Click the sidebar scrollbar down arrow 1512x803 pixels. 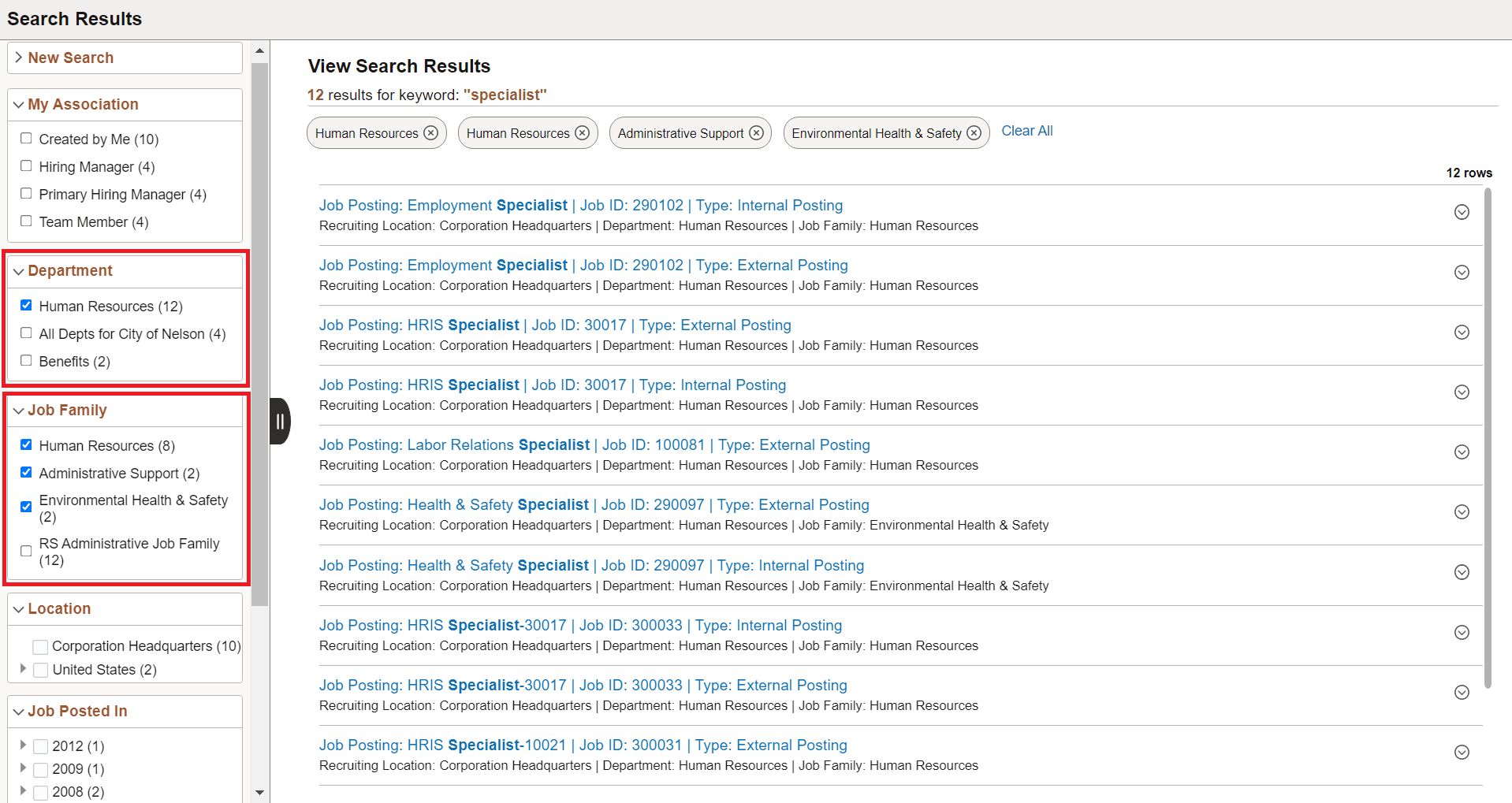click(x=259, y=793)
